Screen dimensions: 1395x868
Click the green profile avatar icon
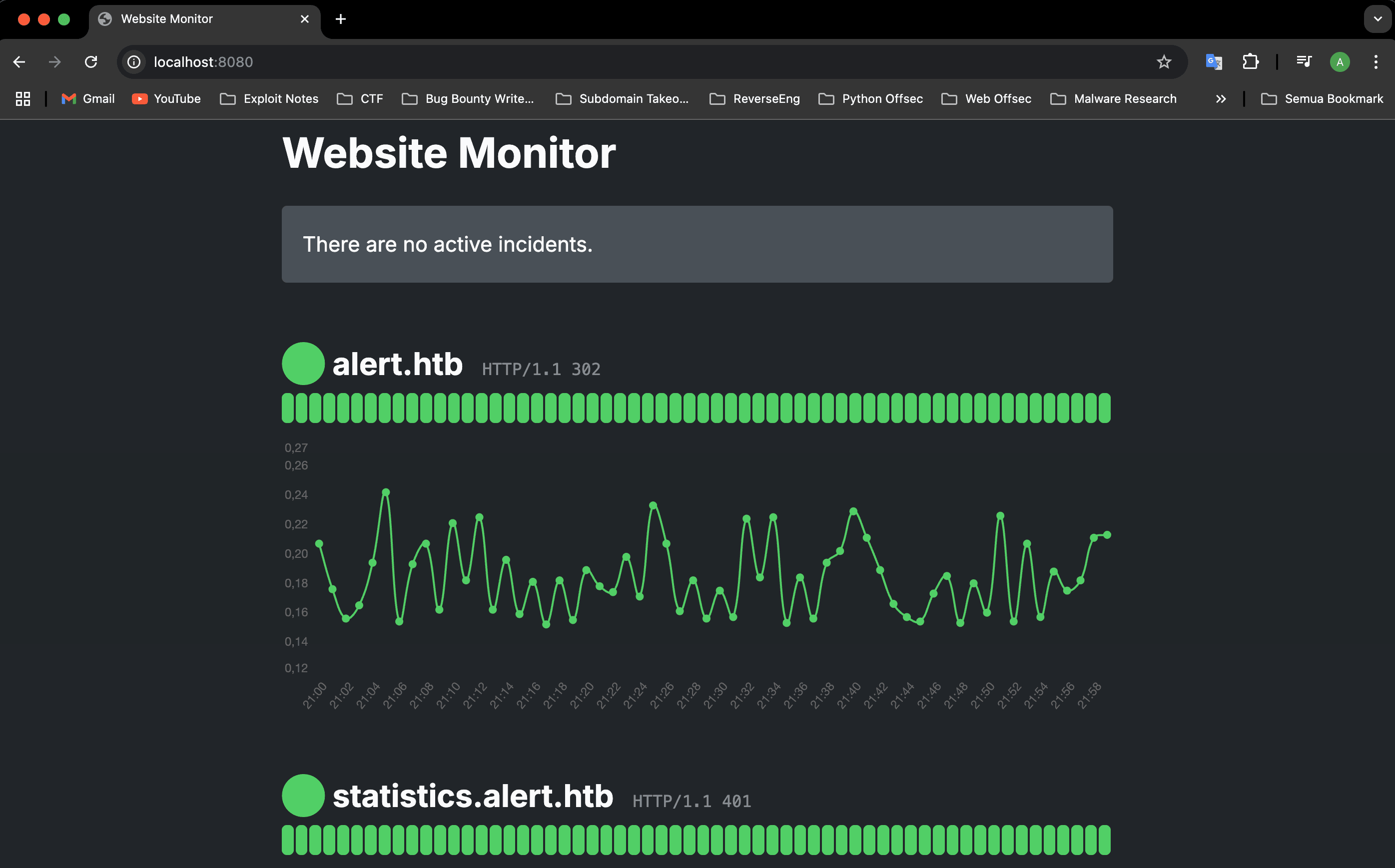pyautogui.click(x=1340, y=62)
